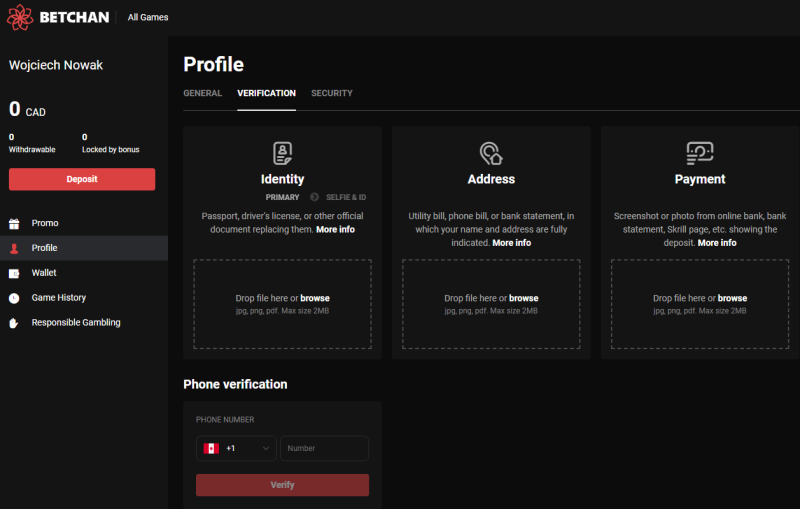The height and width of the screenshot is (509, 800).
Task: Click the Payment card icon
Action: tap(699, 153)
